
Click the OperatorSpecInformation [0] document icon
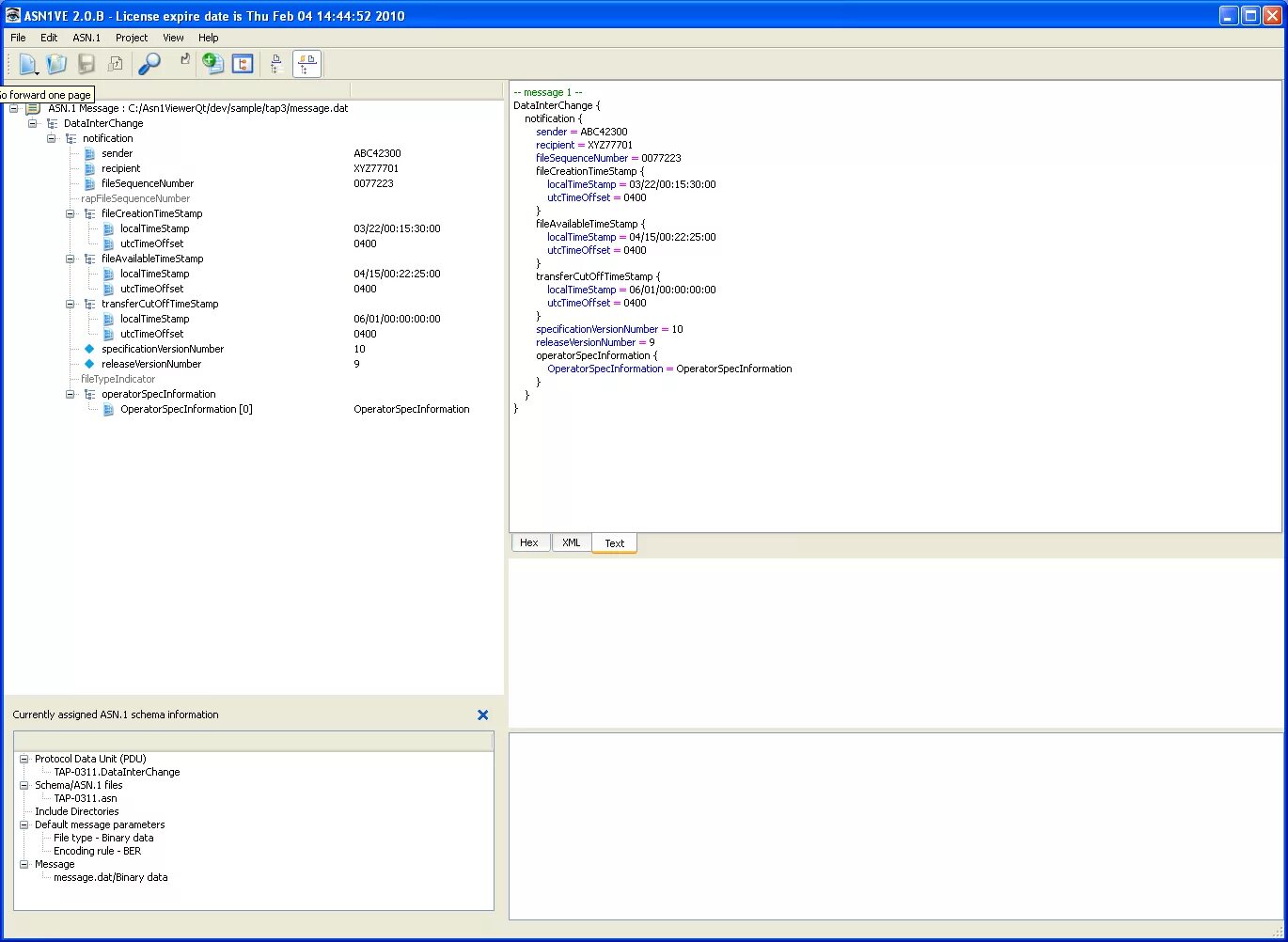pos(108,409)
